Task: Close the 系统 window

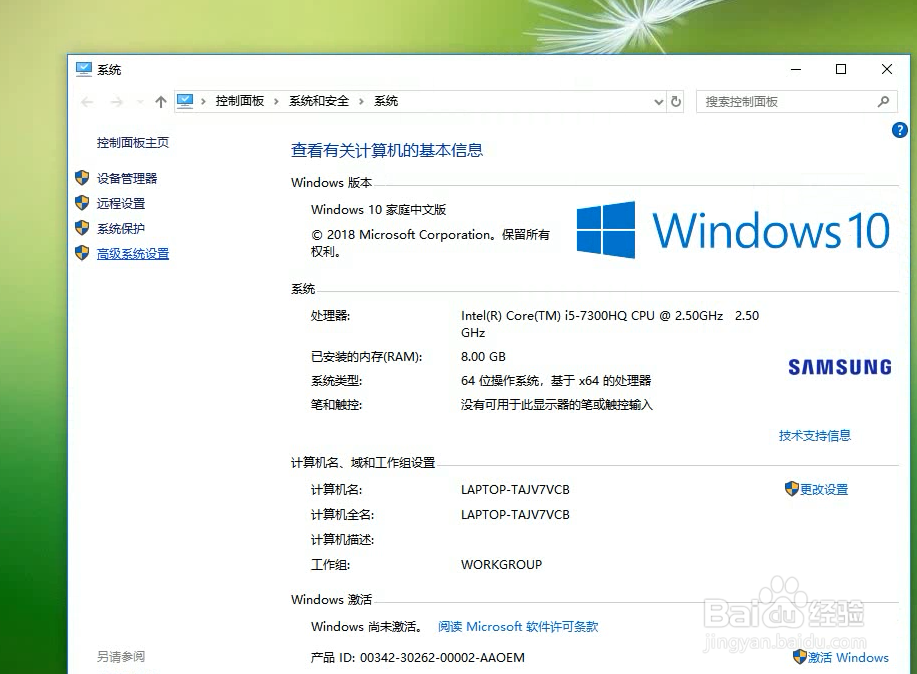Action: point(887,69)
